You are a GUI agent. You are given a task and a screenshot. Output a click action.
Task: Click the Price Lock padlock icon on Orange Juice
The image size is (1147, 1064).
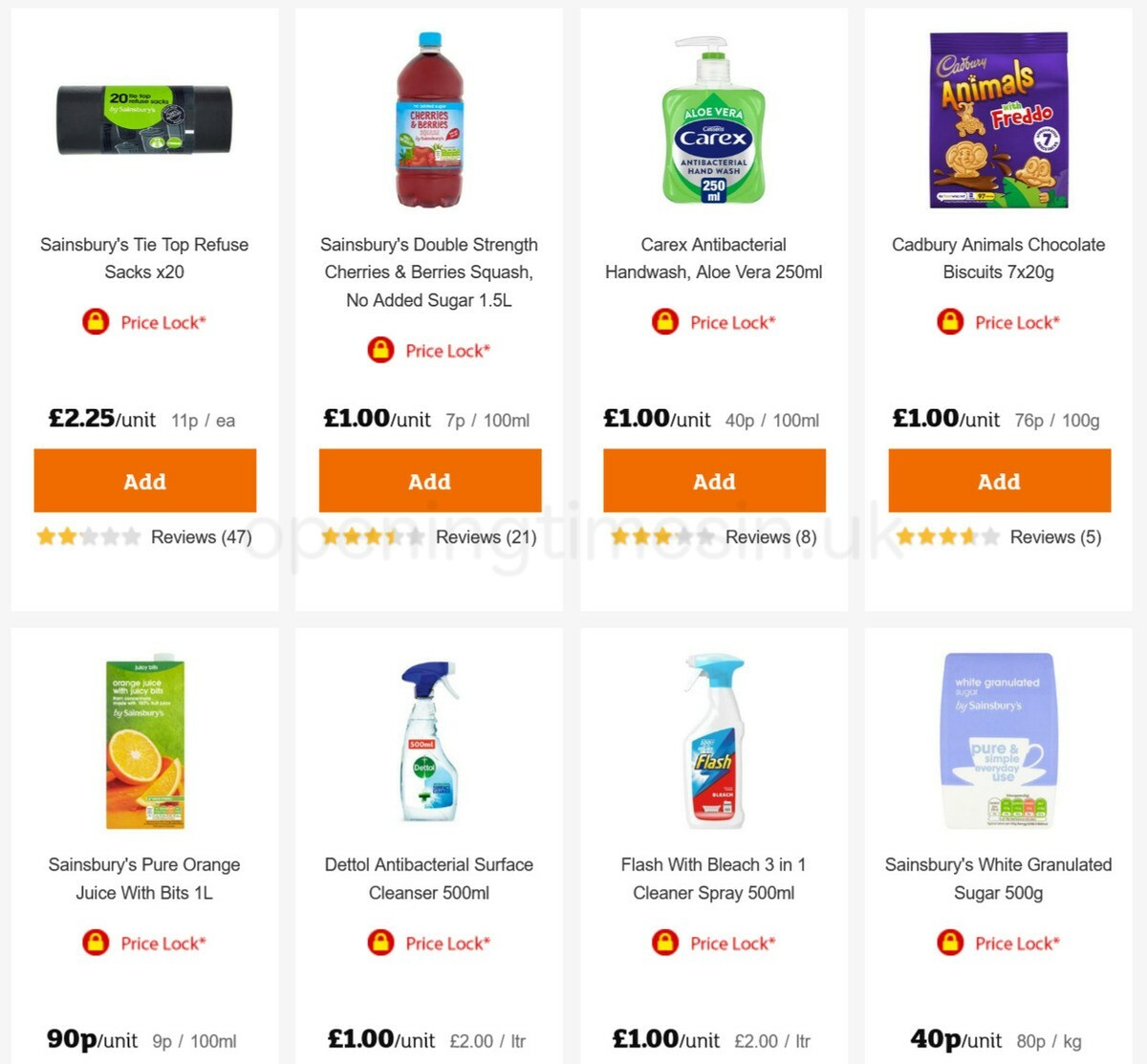[x=97, y=943]
